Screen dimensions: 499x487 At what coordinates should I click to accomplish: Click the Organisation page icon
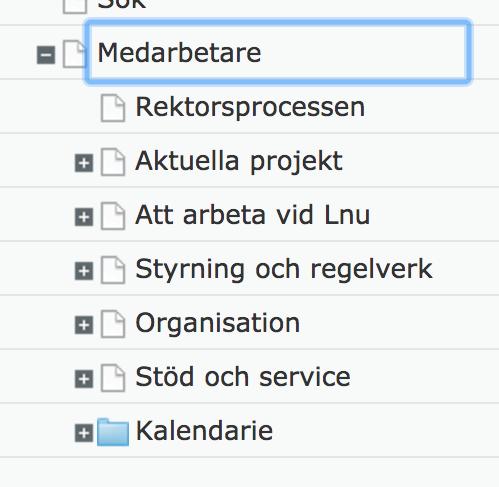pyautogui.click(x=113, y=324)
